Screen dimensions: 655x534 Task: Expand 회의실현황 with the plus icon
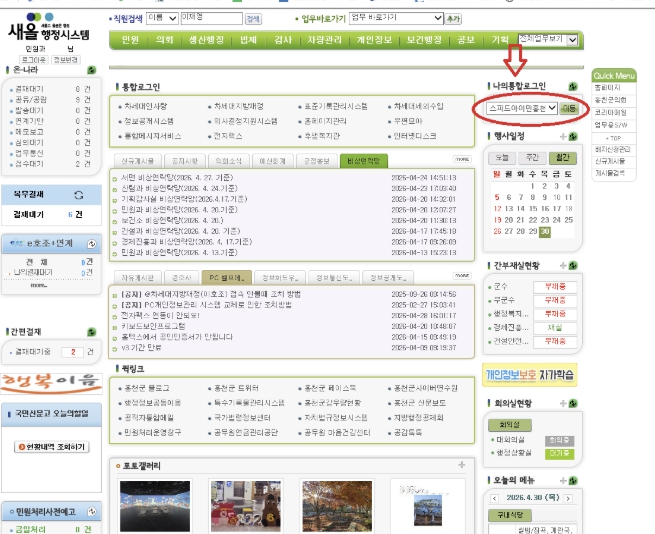[x=563, y=403]
